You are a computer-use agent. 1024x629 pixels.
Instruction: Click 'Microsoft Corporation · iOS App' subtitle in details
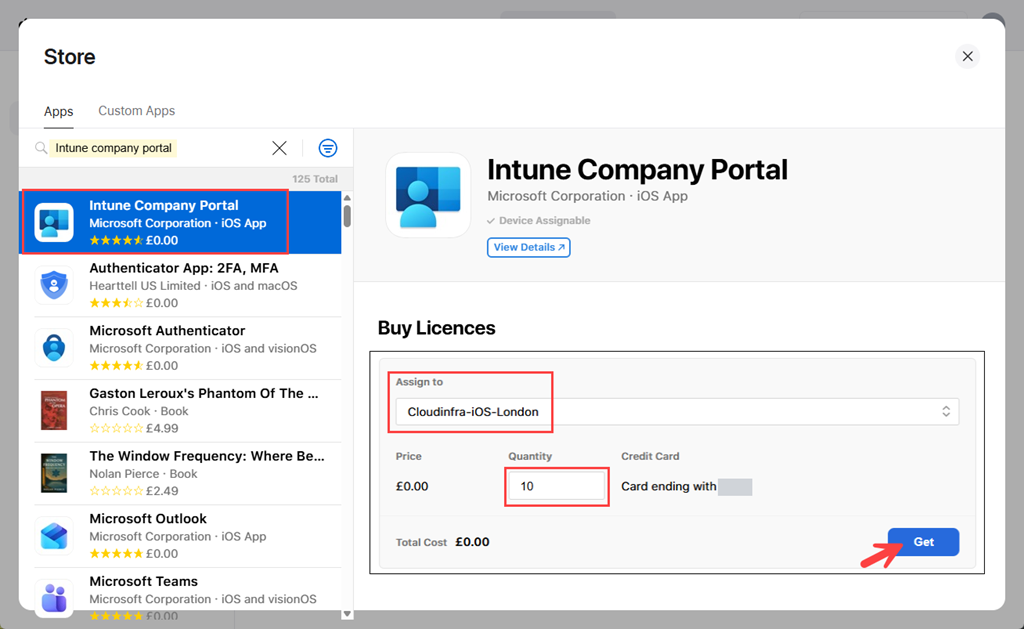click(x=587, y=196)
